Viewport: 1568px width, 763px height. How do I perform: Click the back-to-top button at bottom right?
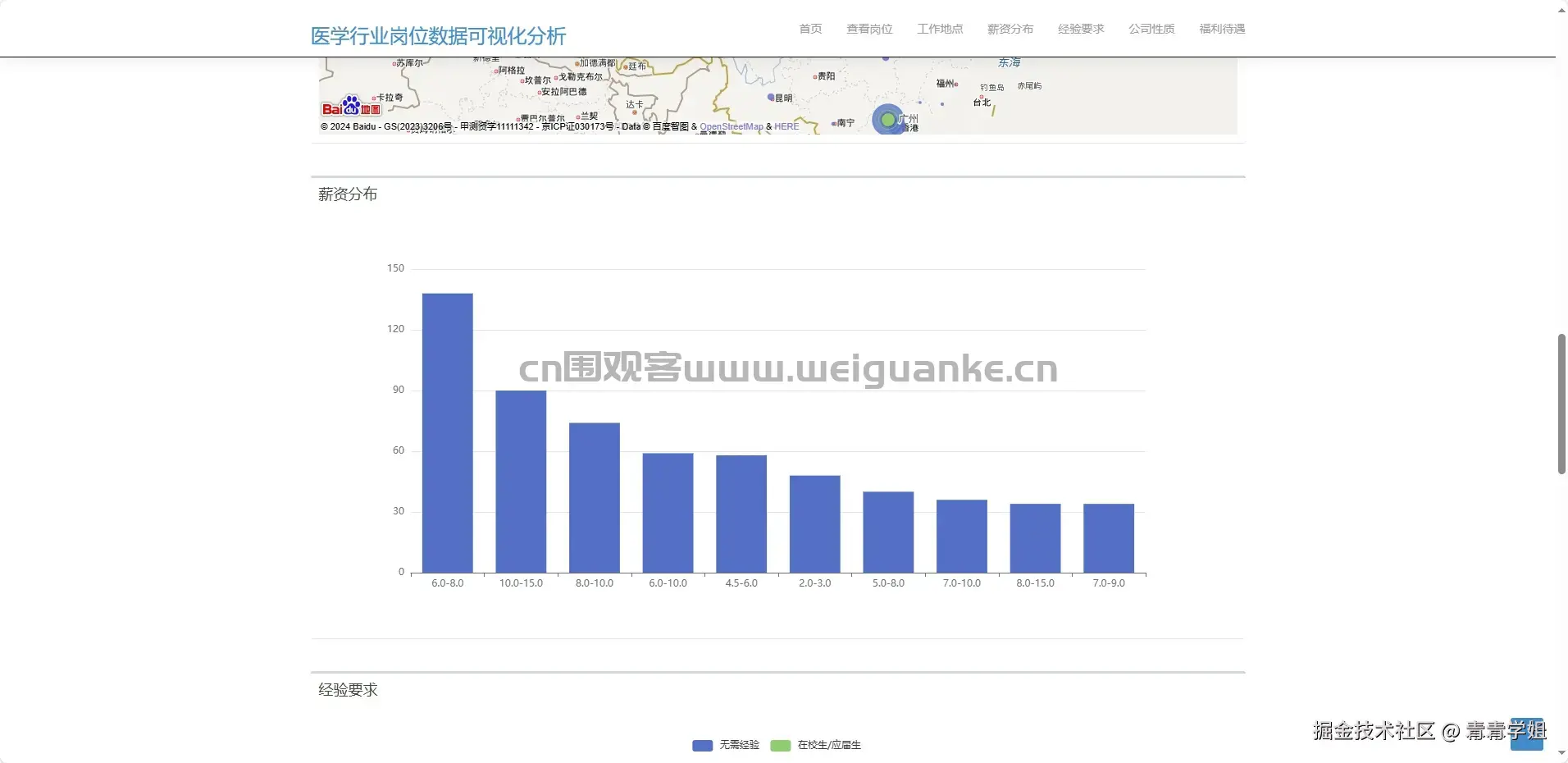pyautogui.click(x=1527, y=733)
